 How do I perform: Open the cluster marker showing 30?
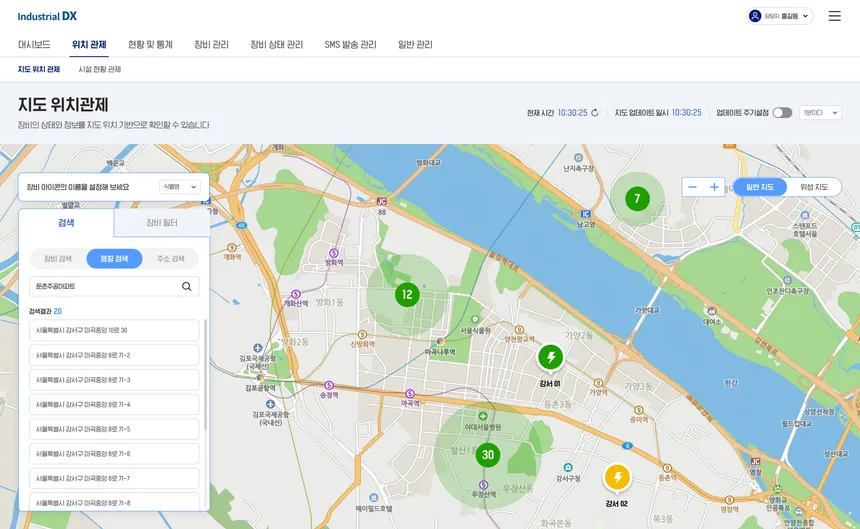click(488, 454)
